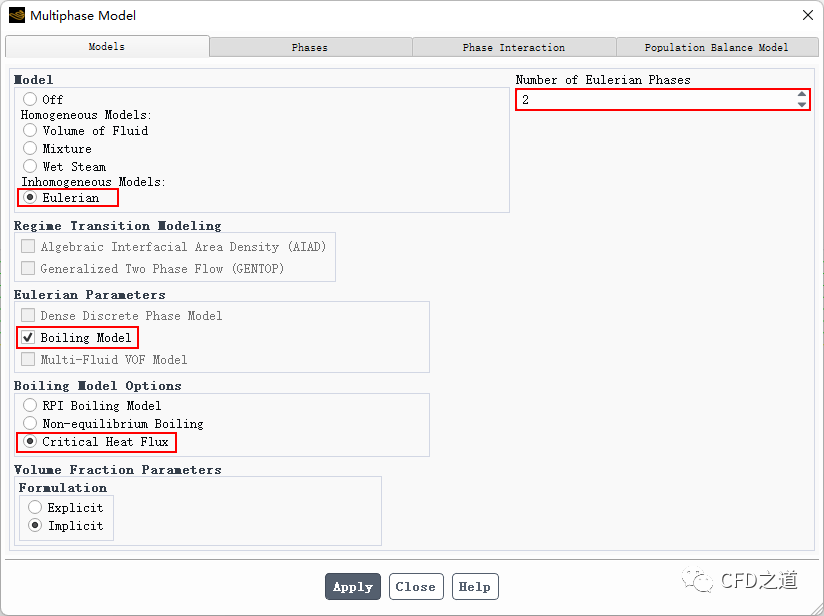
Task: Turn the multiphase model Off
Action: click(x=30, y=99)
